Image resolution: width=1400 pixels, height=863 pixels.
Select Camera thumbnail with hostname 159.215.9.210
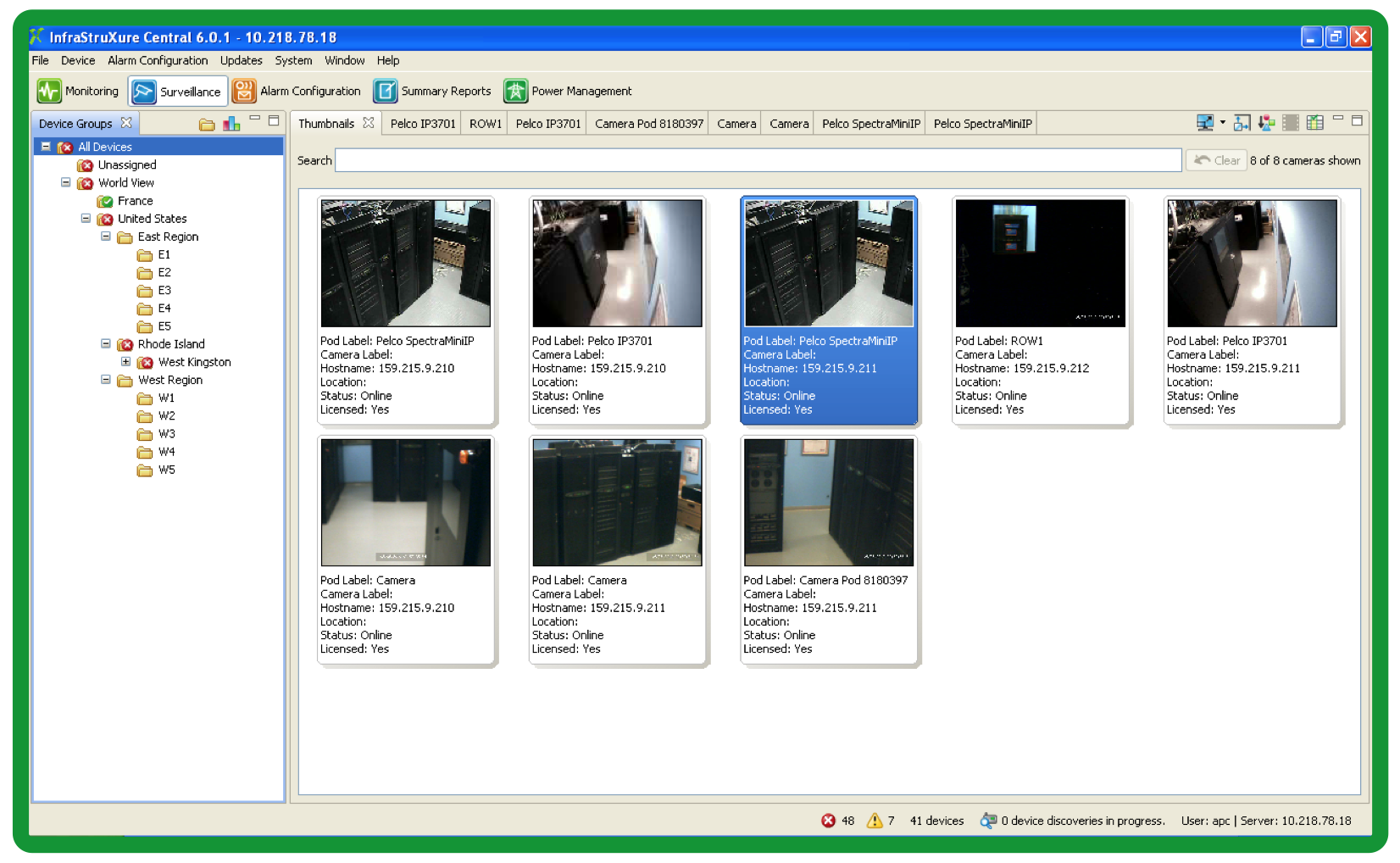coord(406,550)
